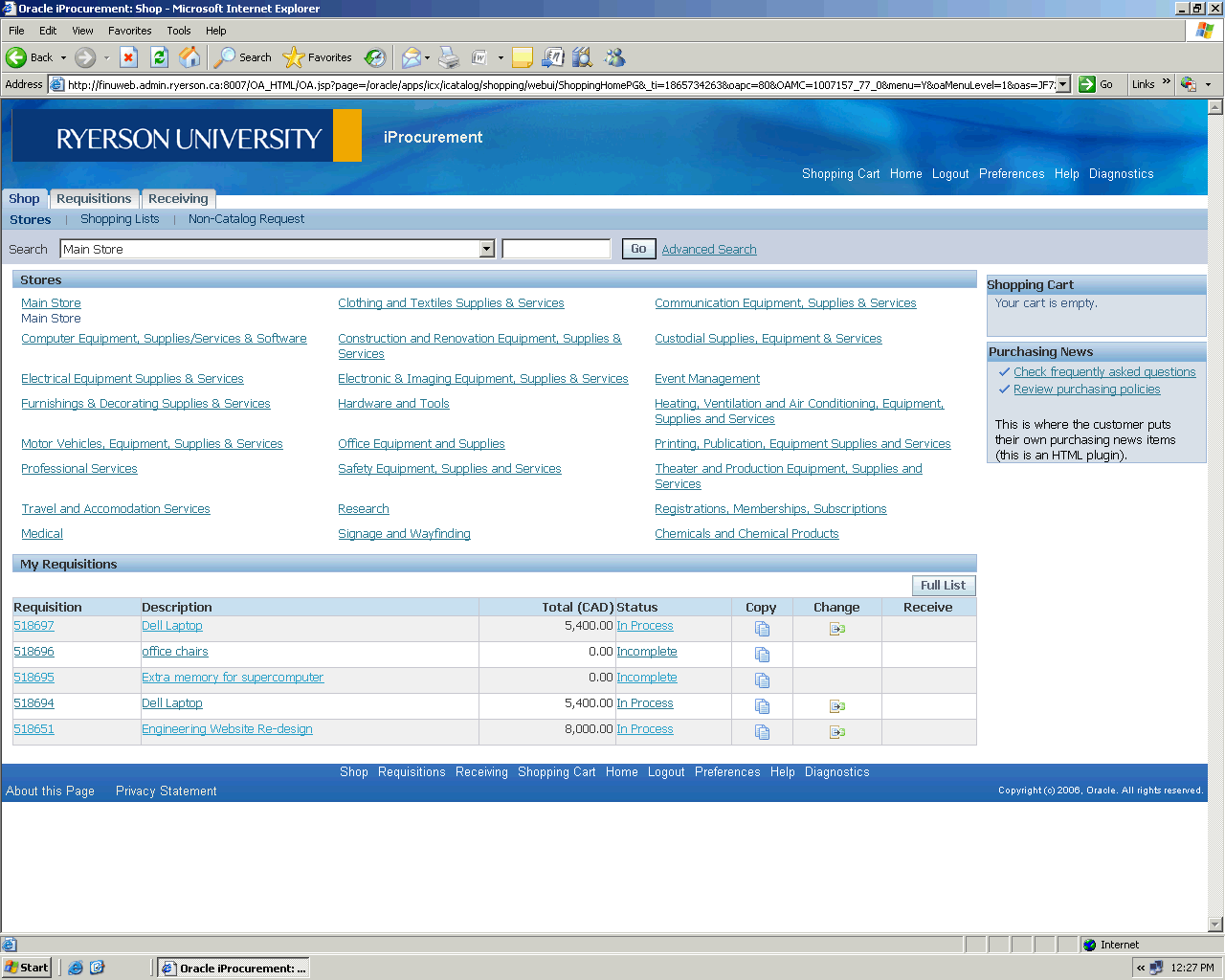Image resolution: width=1225 pixels, height=980 pixels.
Task: Click the browser Stop toolbar icon
Action: click(x=129, y=57)
